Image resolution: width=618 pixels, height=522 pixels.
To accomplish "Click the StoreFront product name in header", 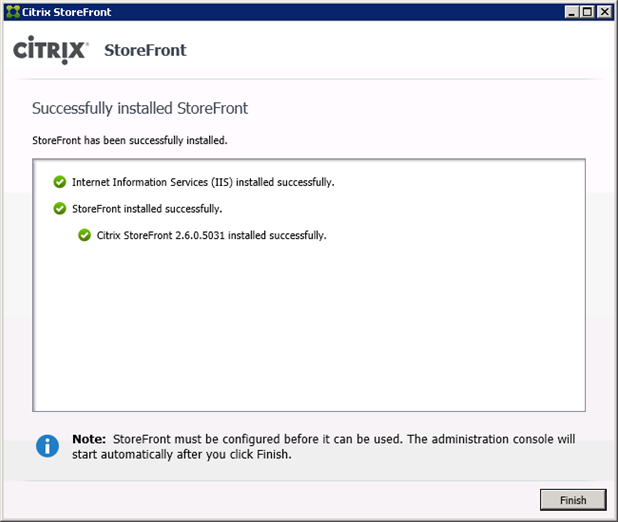I will click(x=145, y=50).
